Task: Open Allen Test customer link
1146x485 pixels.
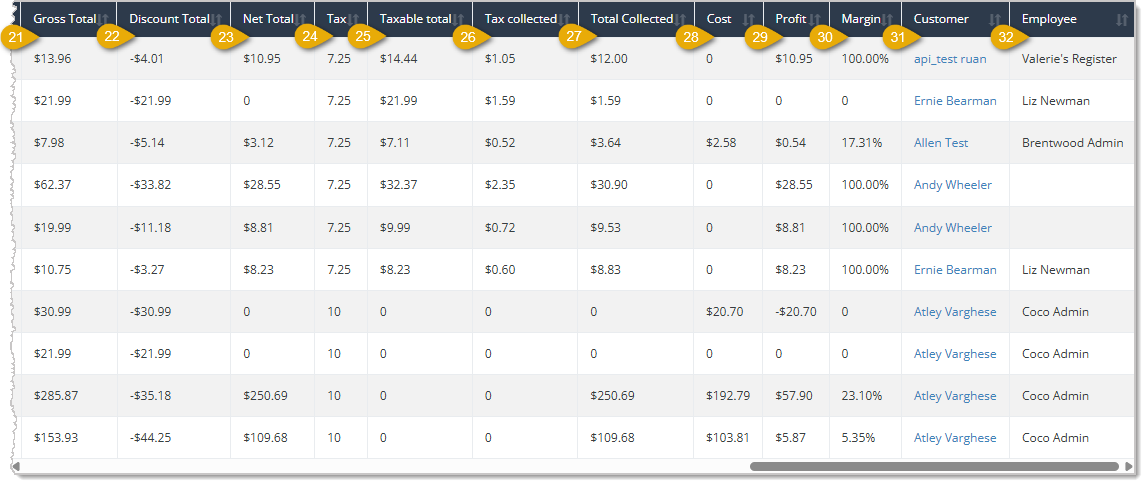Action: click(x=941, y=143)
